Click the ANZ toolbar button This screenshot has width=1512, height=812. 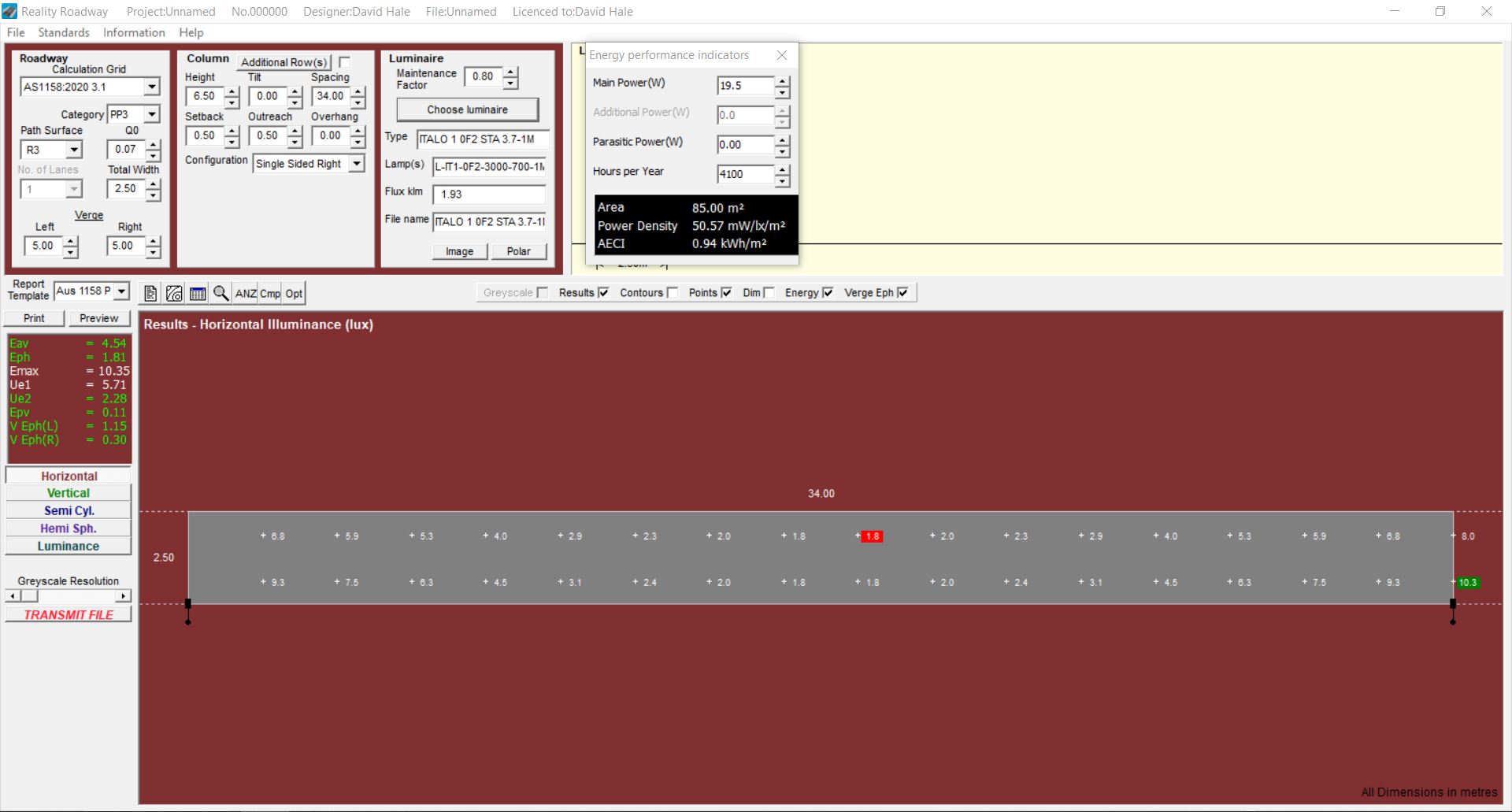pyautogui.click(x=246, y=294)
